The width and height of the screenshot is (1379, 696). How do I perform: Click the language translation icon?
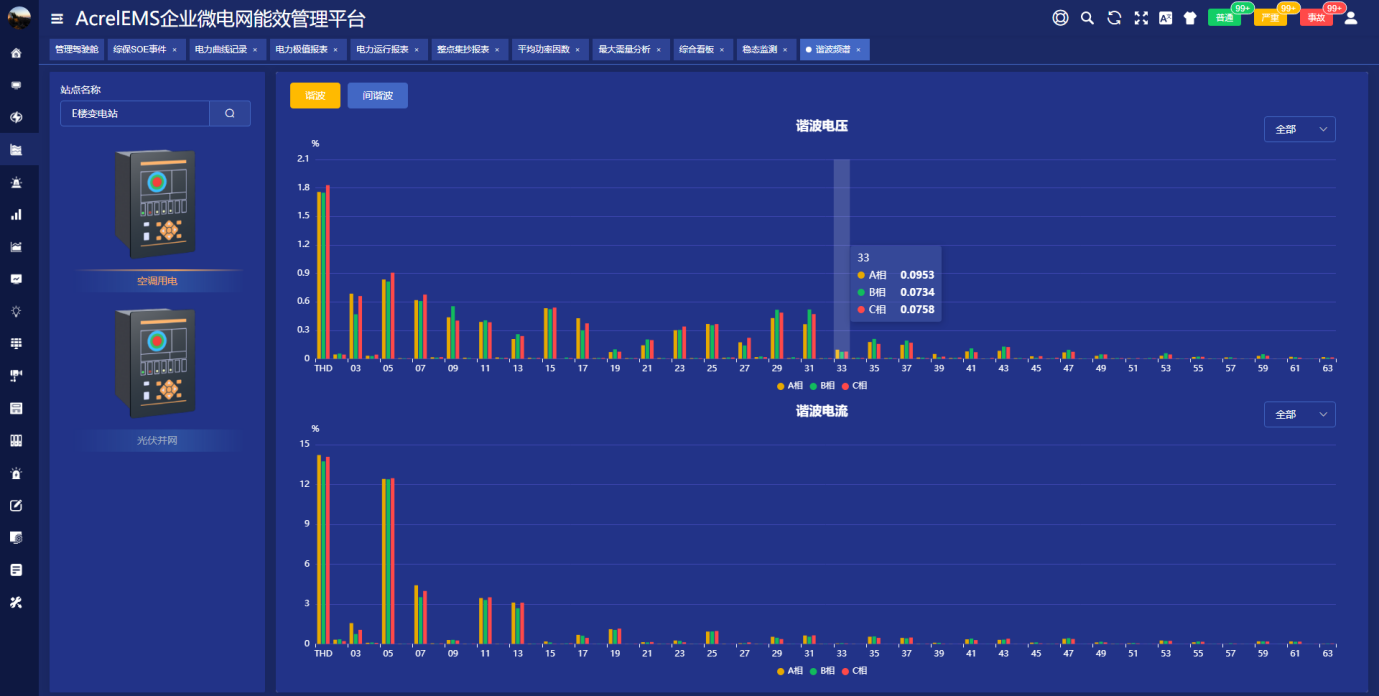[x=1165, y=18]
